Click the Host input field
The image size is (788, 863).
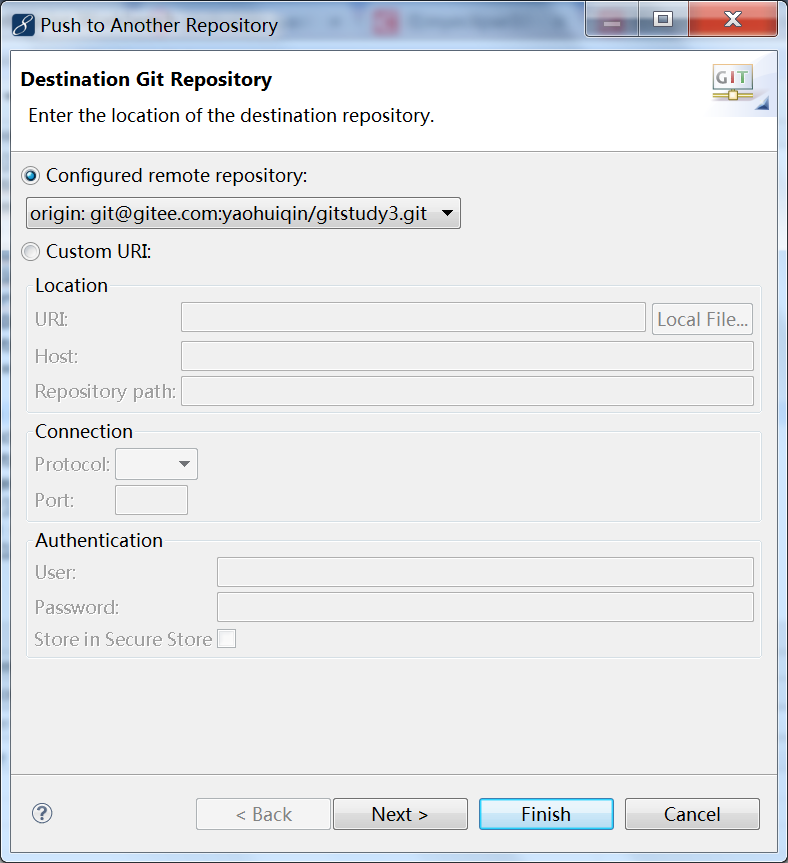tap(467, 356)
